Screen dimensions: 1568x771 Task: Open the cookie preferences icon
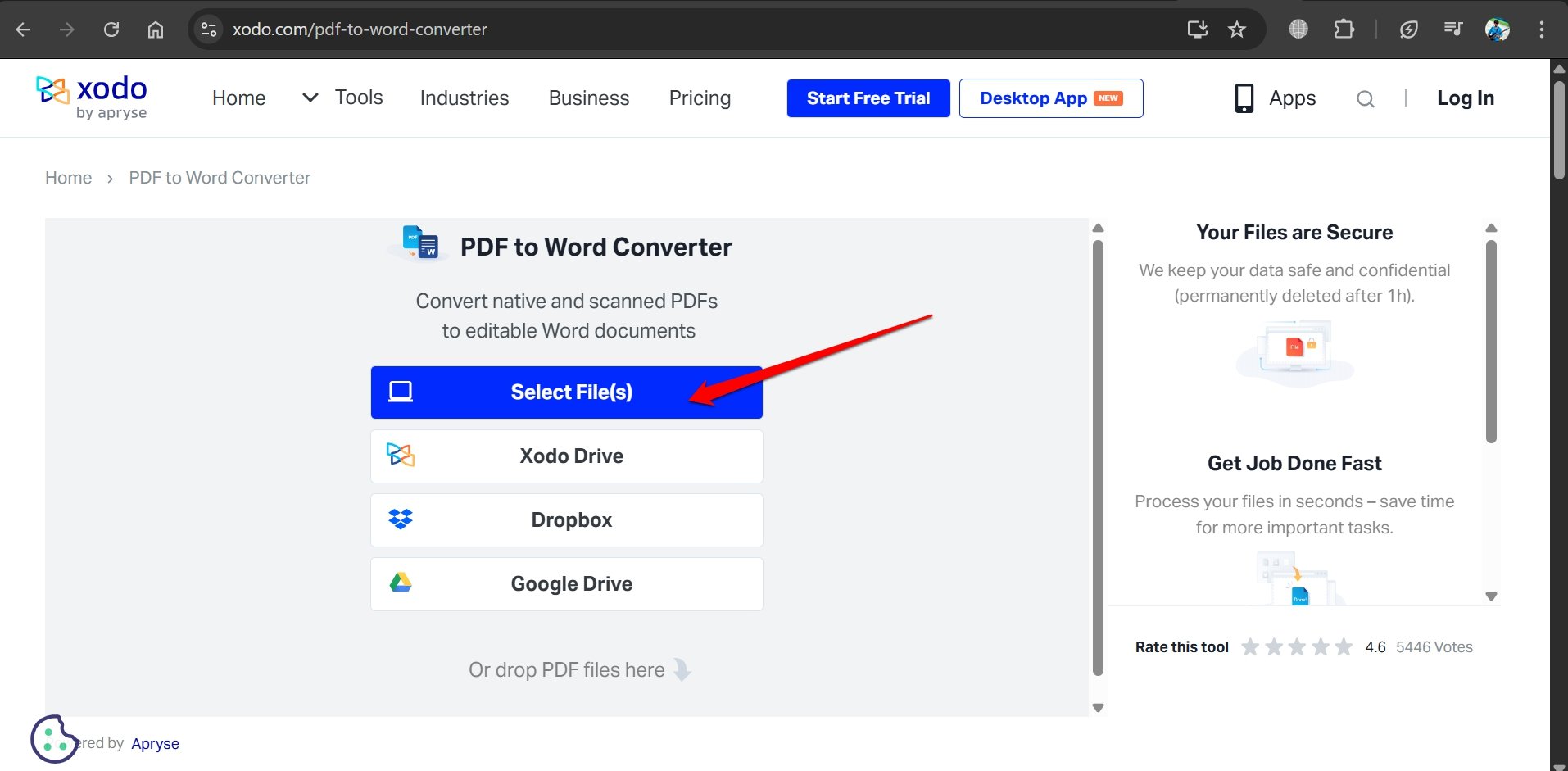(53, 739)
